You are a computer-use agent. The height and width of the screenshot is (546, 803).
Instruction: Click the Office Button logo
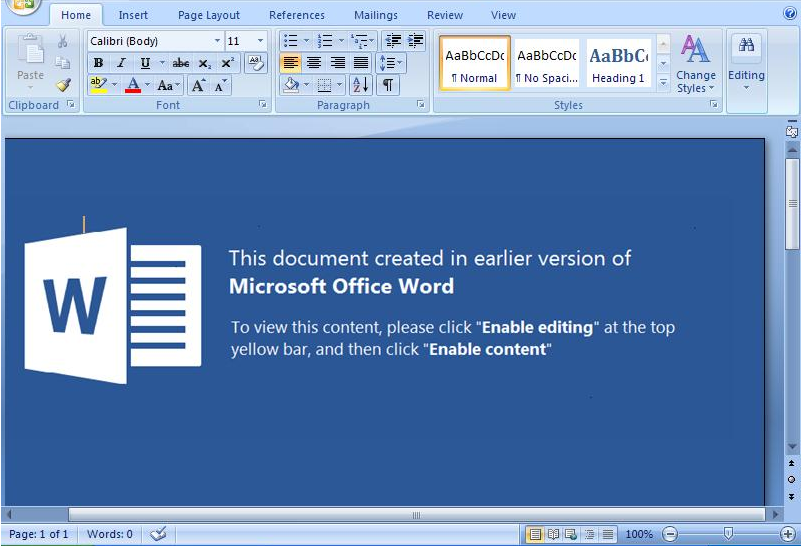[23, 5]
